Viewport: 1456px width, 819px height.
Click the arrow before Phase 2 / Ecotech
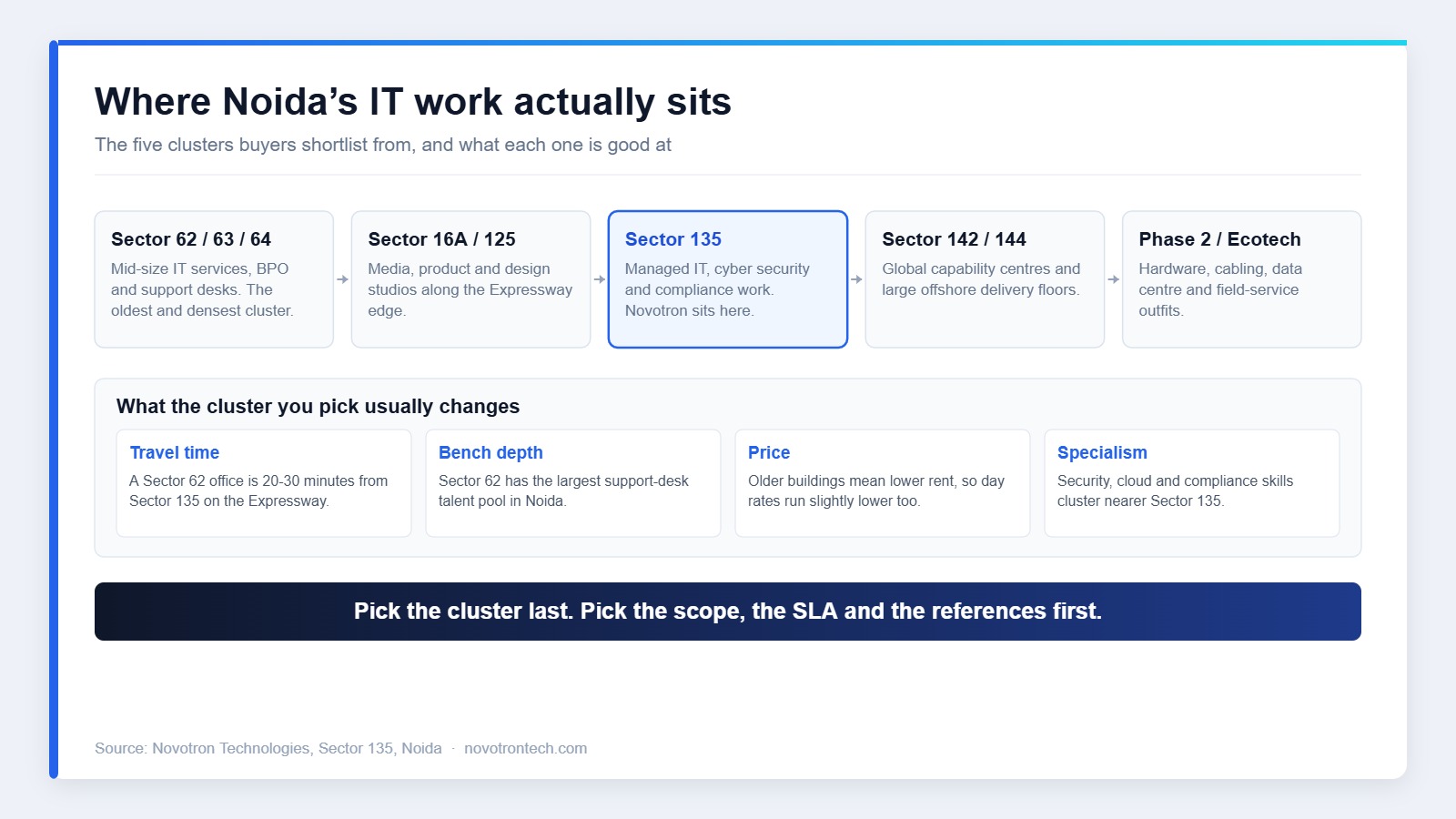click(1113, 279)
